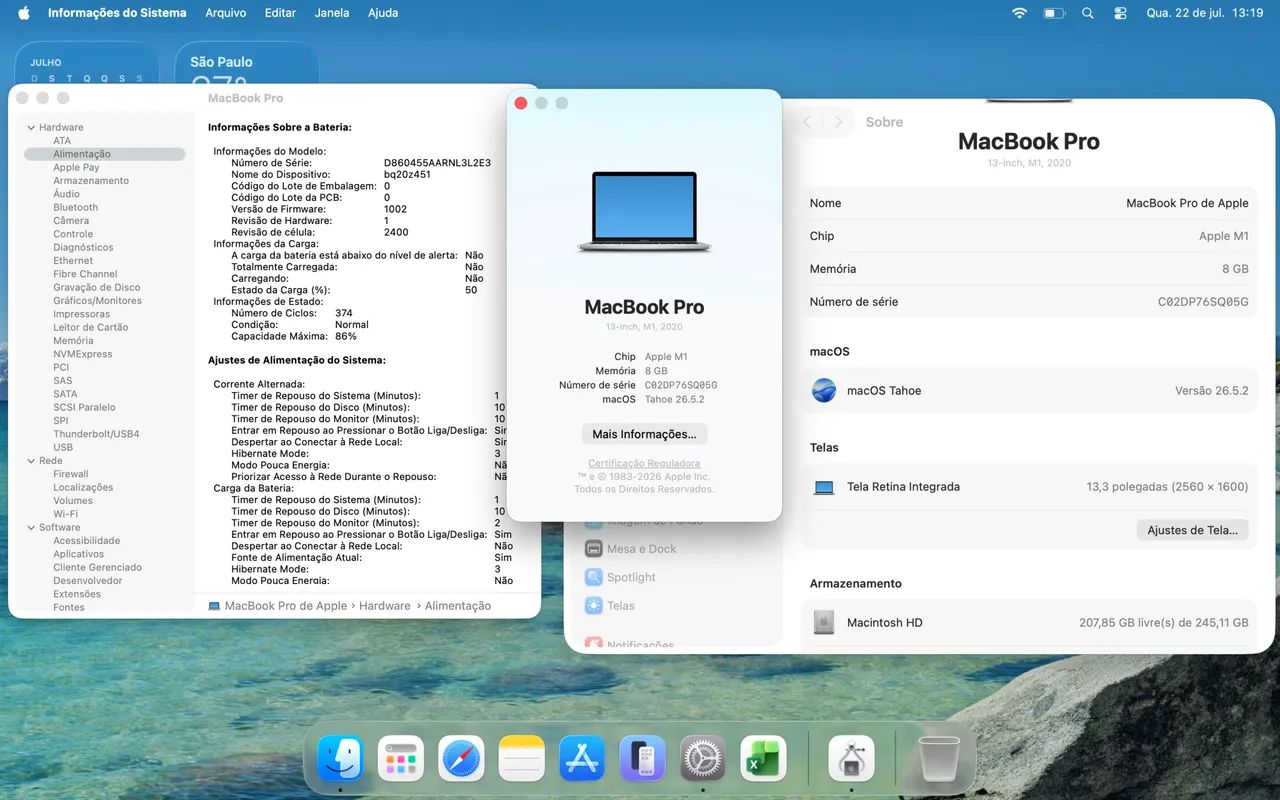Click the Macintosh HD drive icon
This screenshot has width=1280, height=800.
tap(824, 622)
